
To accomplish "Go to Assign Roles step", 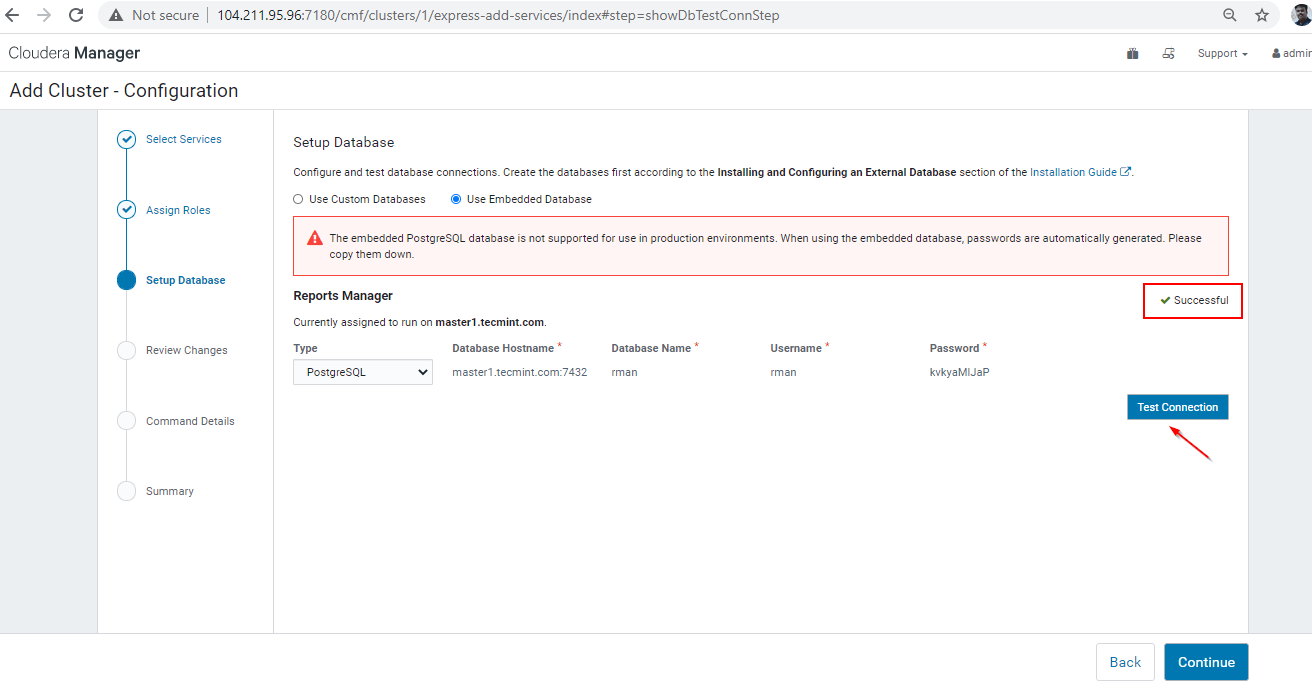I will point(178,210).
